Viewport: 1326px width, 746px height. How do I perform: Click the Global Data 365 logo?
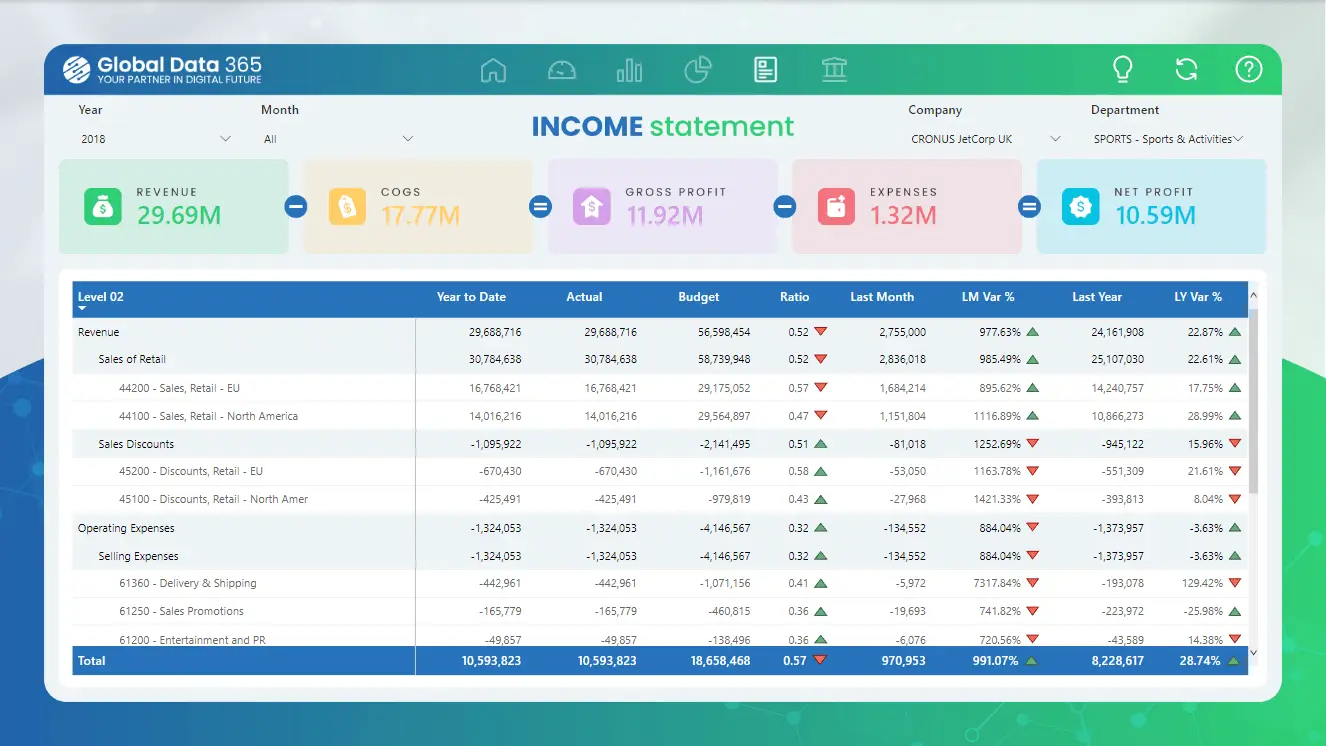pos(162,69)
